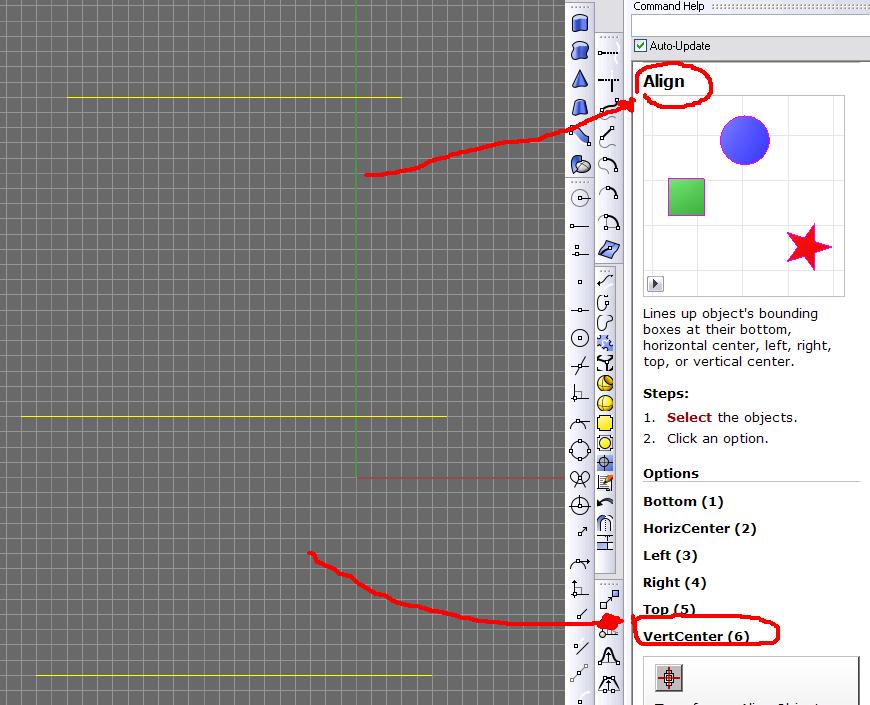Click the extend by line icon
Image resolution: width=870 pixels, height=705 pixels.
click(608, 135)
